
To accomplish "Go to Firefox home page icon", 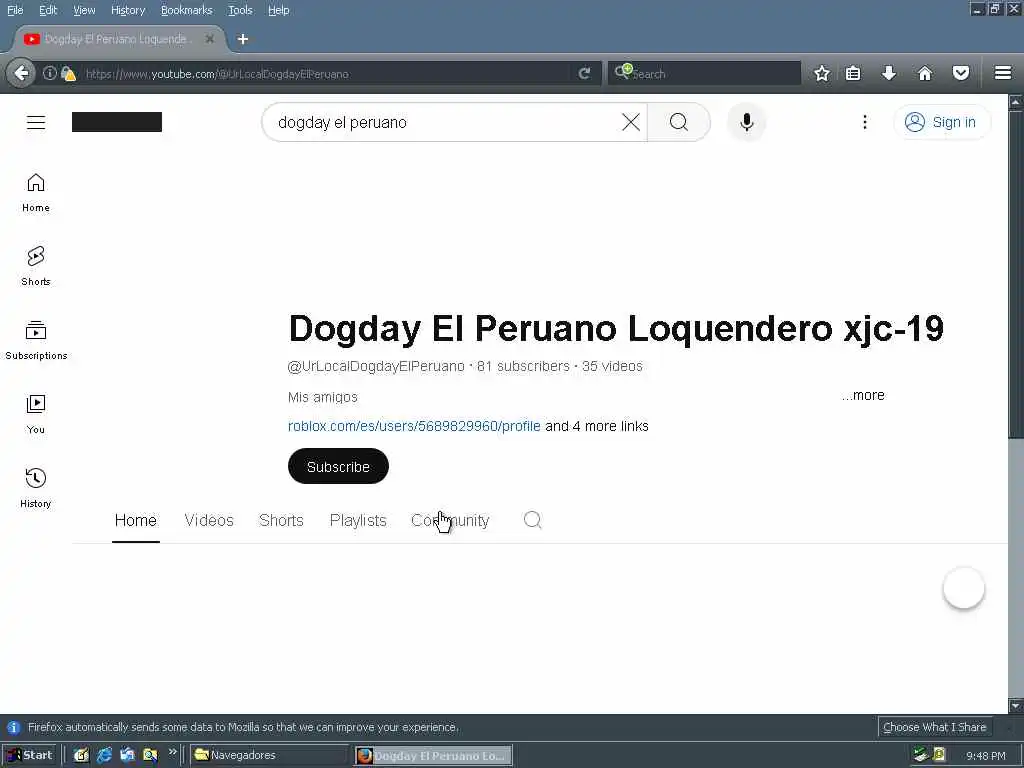I will point(925,73).
